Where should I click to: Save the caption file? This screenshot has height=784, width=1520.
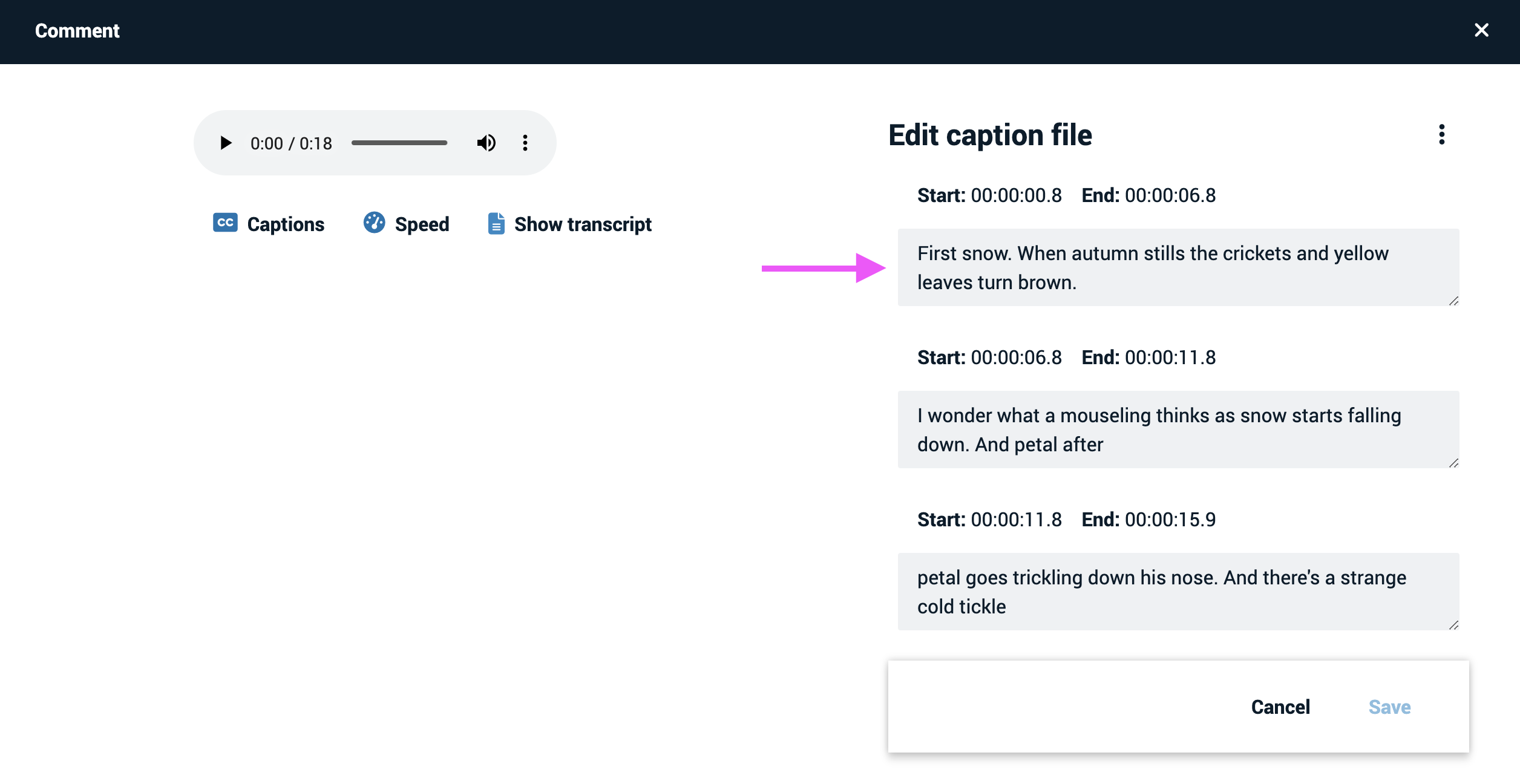[1389, 707]
